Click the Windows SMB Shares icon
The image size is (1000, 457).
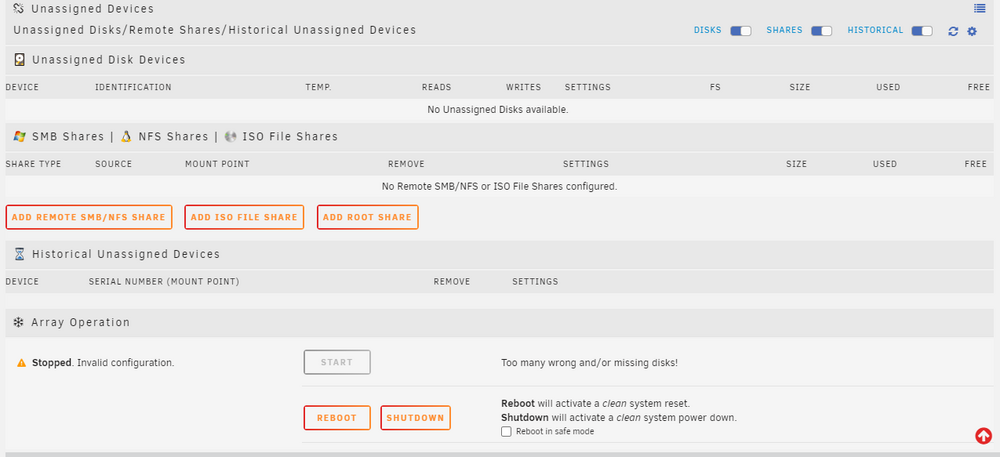[x=20, y=136]
